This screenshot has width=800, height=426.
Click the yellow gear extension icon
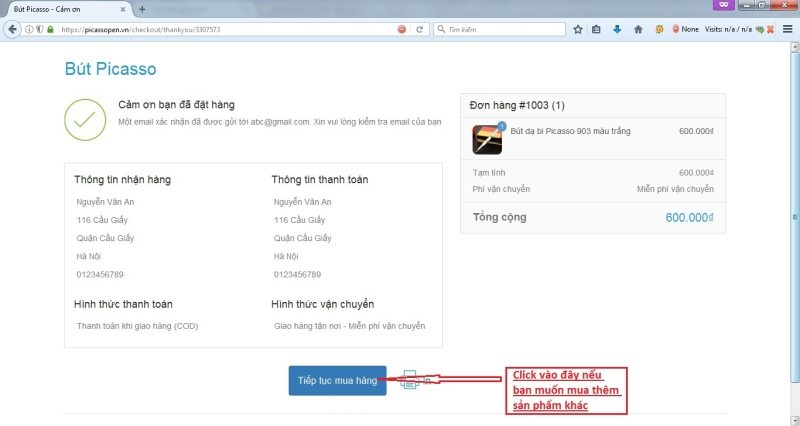659,30
